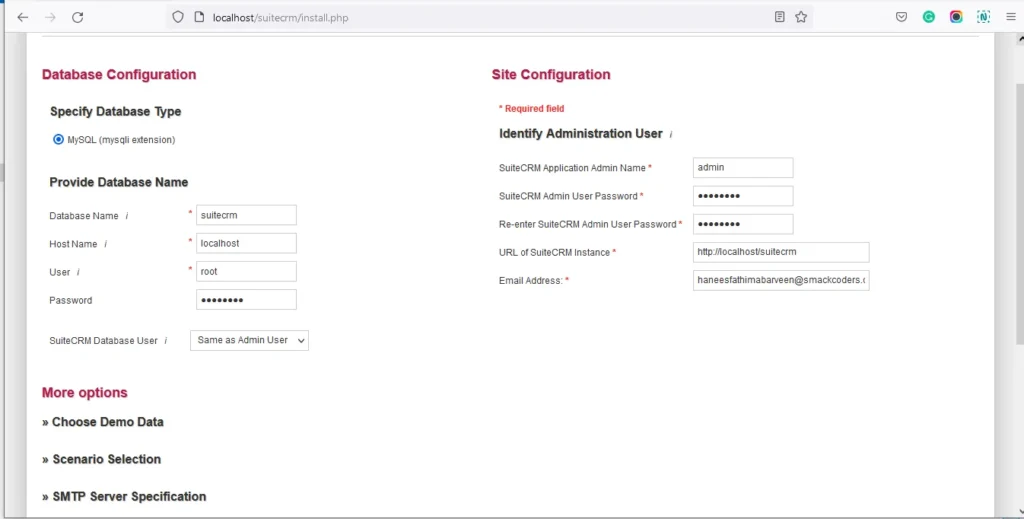1024x519 pixels.
Task: Click the info icon beside Host Name
Action: tap(106, 244)
